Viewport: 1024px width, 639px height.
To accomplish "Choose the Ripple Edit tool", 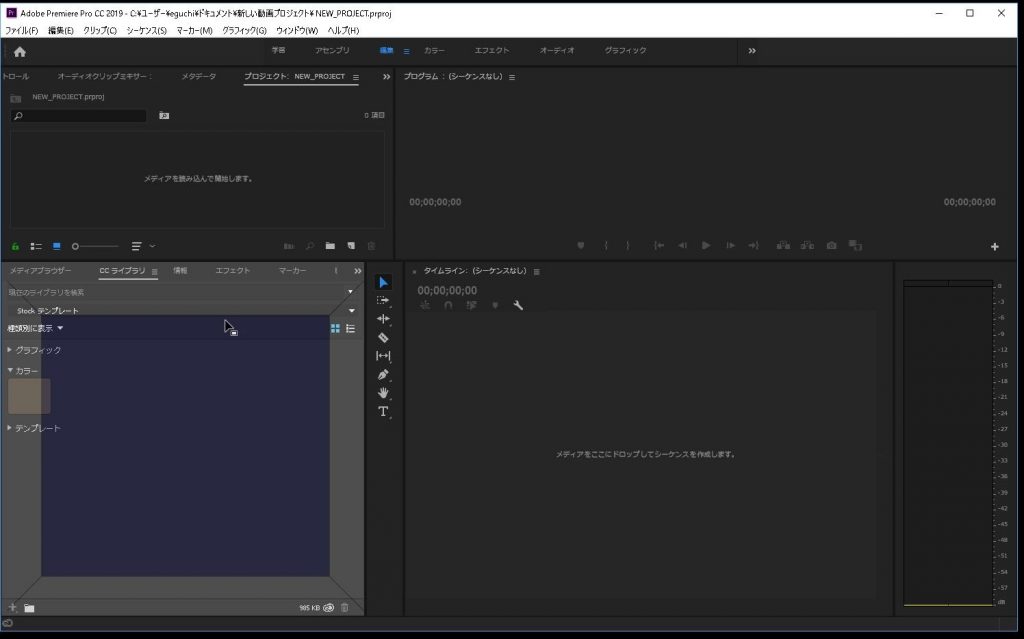I will pyautogui.click(x=383, y=319).
